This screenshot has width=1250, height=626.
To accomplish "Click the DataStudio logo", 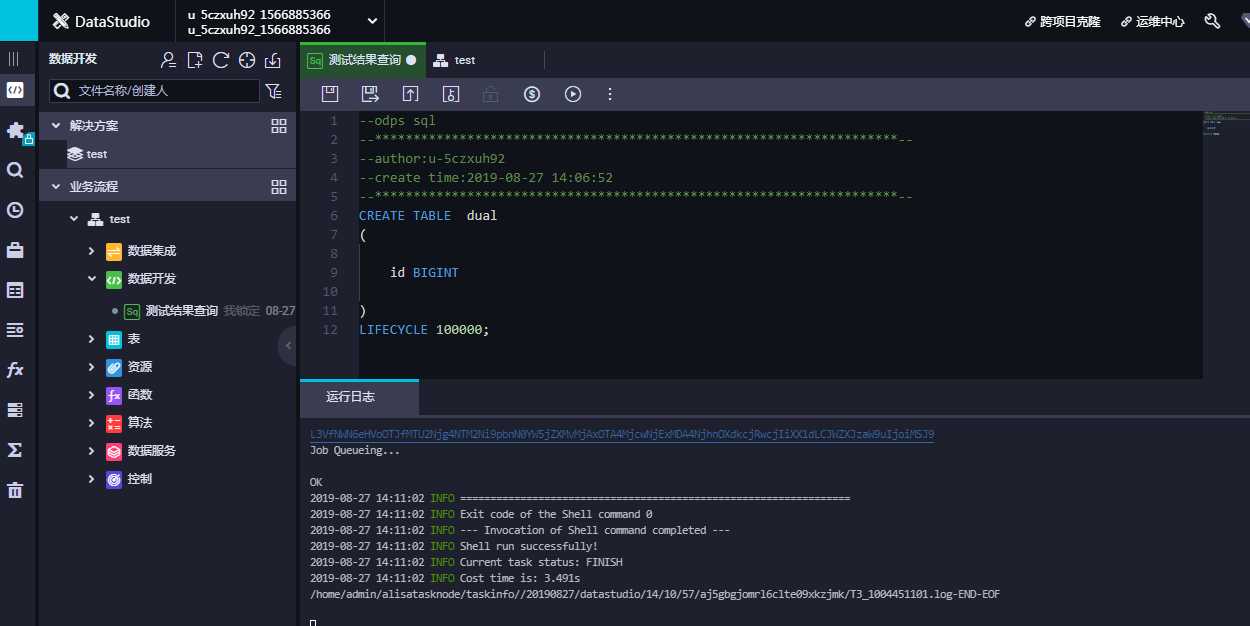I will (101, 21).
